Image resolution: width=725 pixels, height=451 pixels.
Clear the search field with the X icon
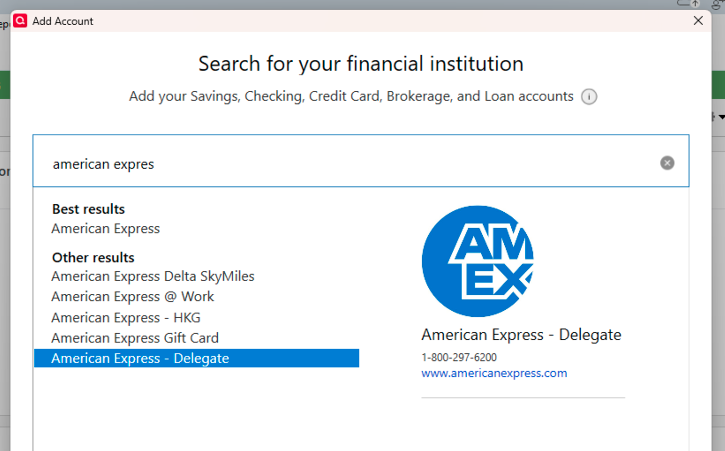(667, 163)
